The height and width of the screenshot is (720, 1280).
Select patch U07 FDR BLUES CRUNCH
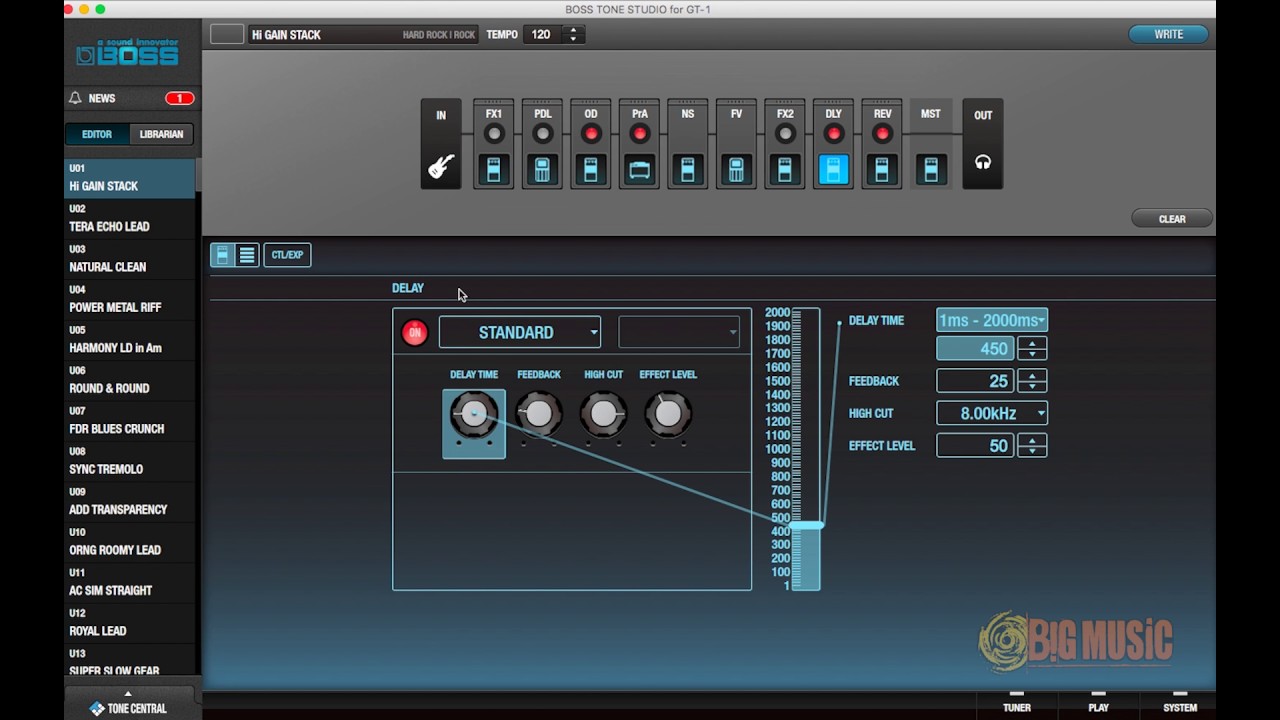130,421
